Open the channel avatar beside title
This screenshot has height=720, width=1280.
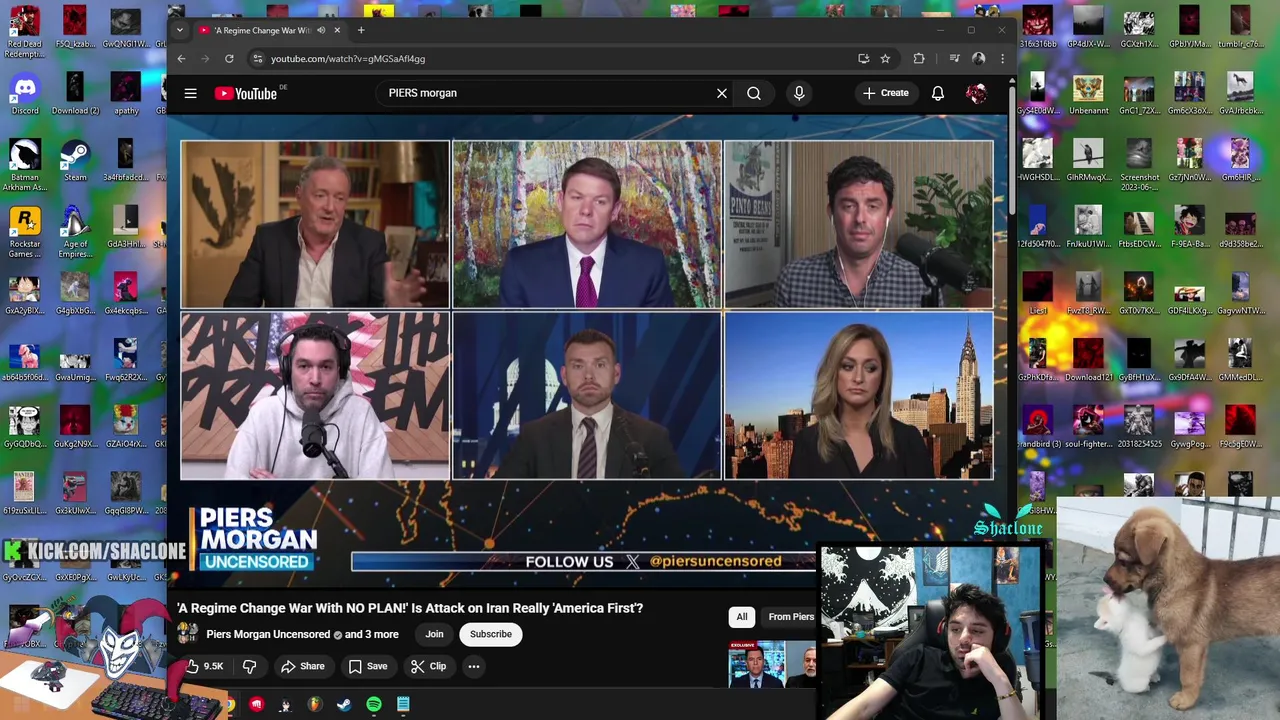tap(187, 634)
